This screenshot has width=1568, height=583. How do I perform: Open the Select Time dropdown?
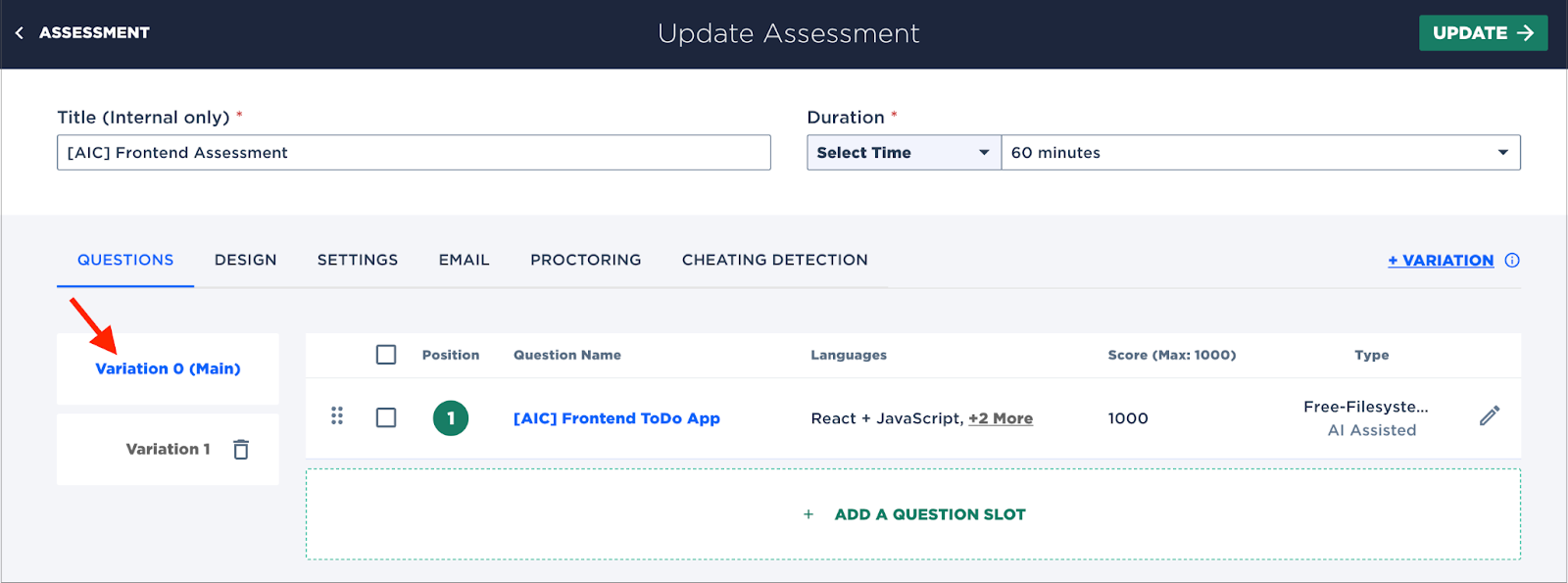coord(904,153)
